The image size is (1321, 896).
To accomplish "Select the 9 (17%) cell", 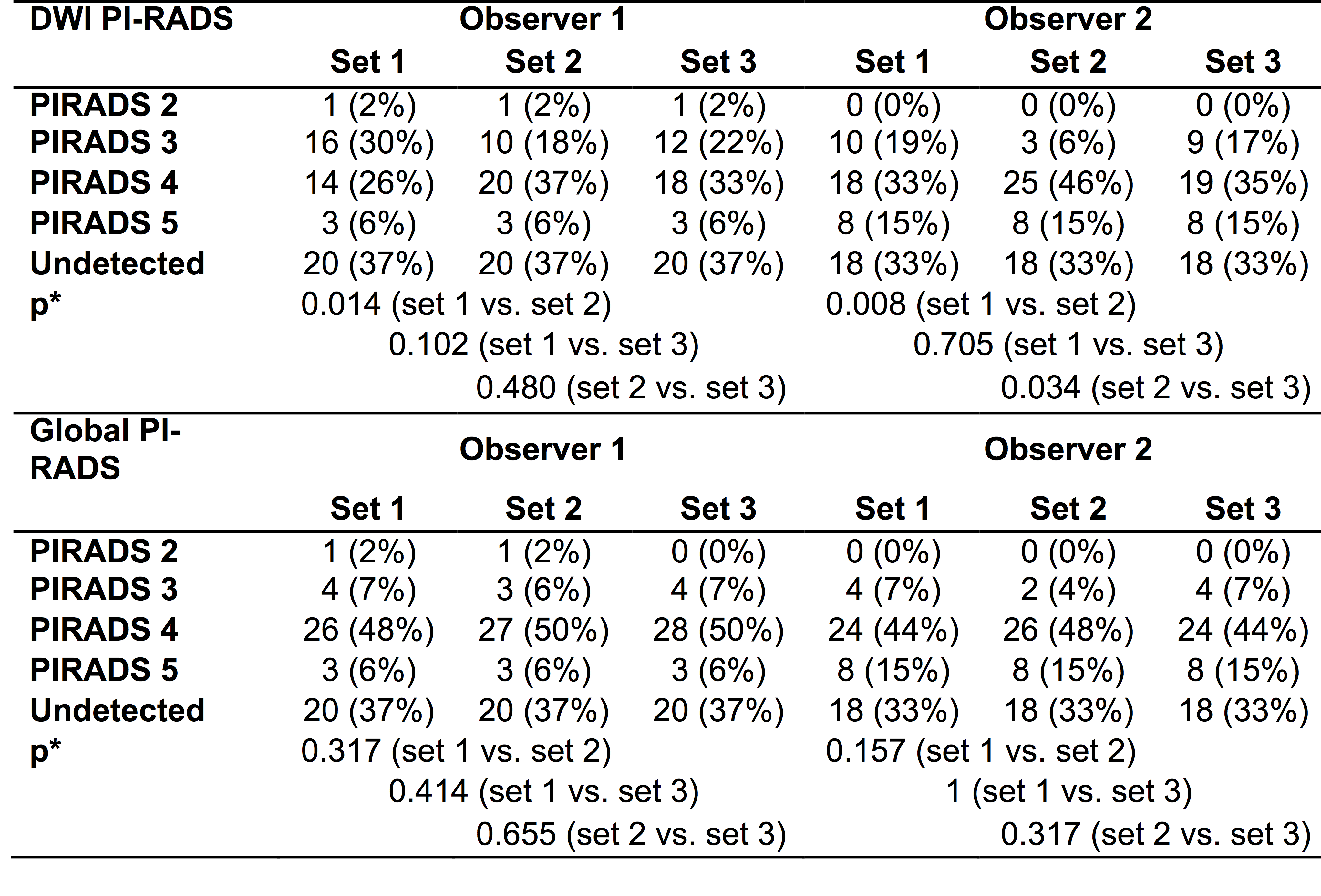I will point(1243,142).
